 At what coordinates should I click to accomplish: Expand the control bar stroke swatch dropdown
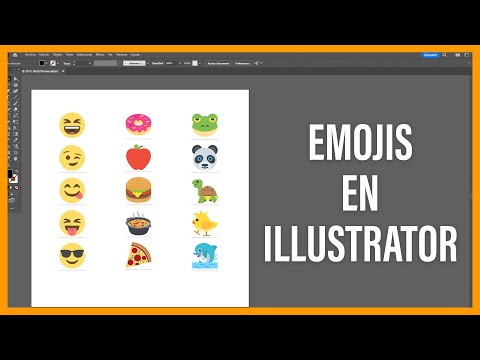point(58,63)
